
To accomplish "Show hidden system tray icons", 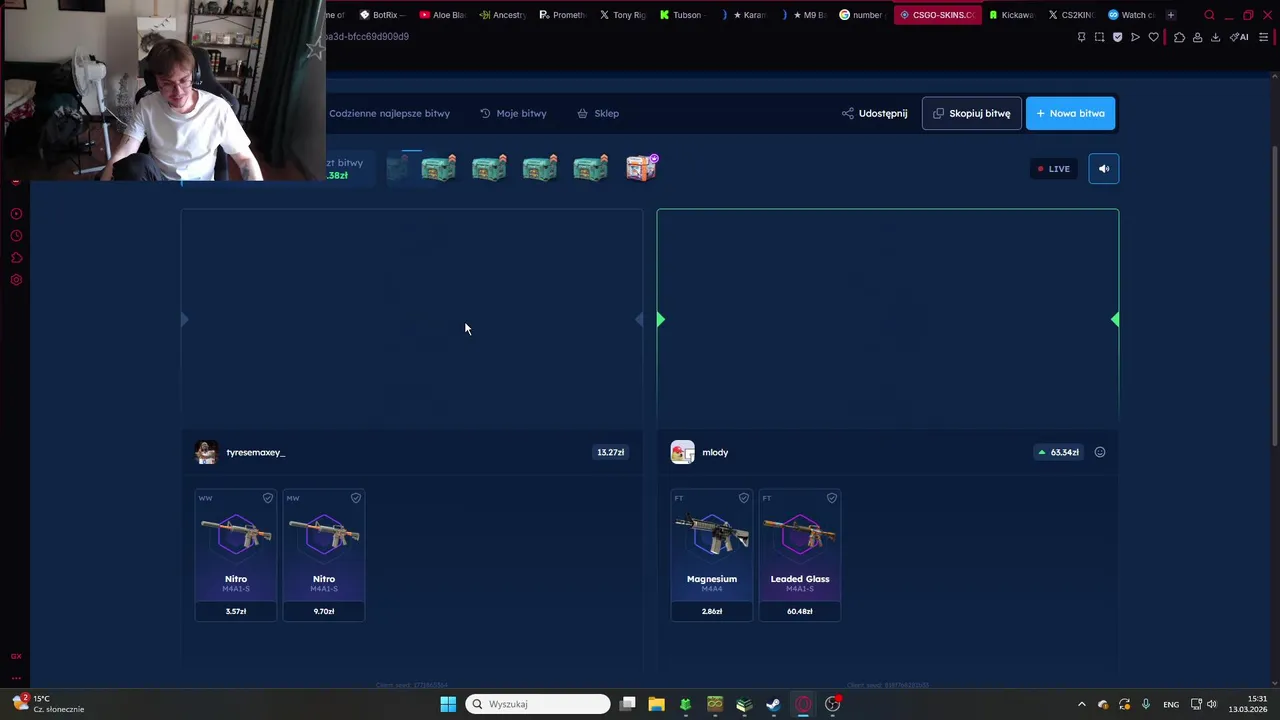I will (x=1081, y=704).
